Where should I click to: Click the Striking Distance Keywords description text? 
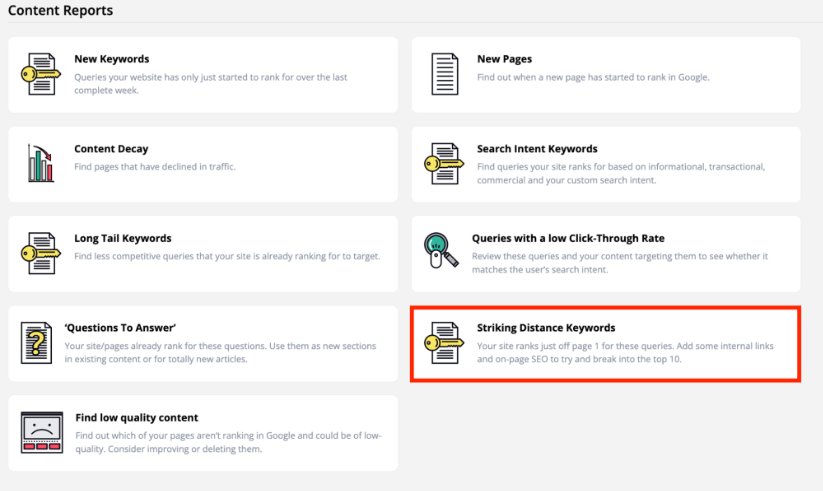click(x=620, y=352)
